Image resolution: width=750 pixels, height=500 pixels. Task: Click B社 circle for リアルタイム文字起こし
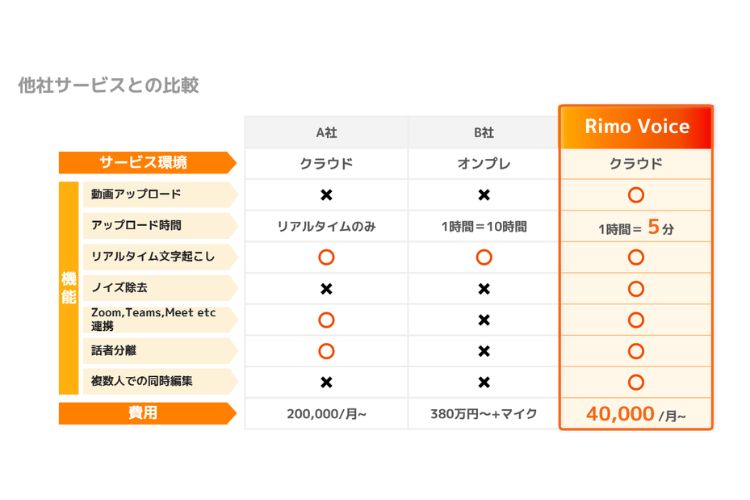point(484,257)
